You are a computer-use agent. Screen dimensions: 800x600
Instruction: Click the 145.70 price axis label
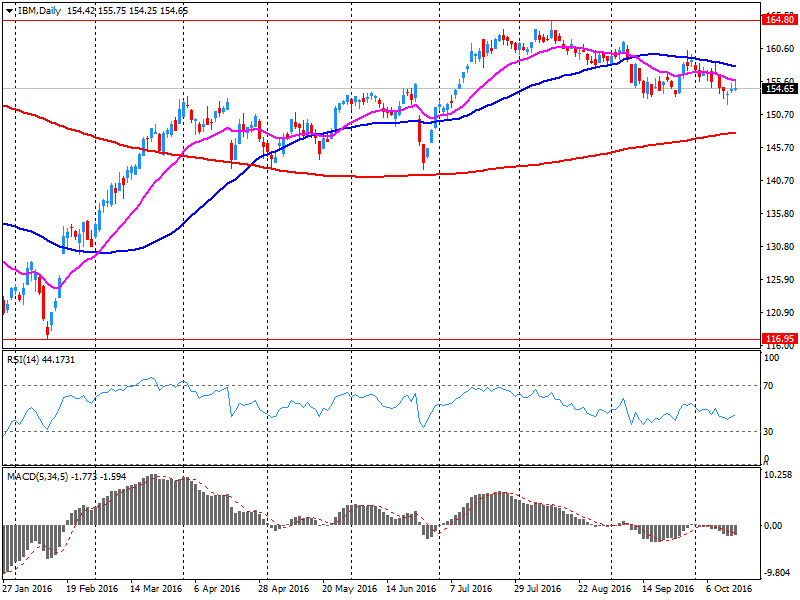point(780,147)
